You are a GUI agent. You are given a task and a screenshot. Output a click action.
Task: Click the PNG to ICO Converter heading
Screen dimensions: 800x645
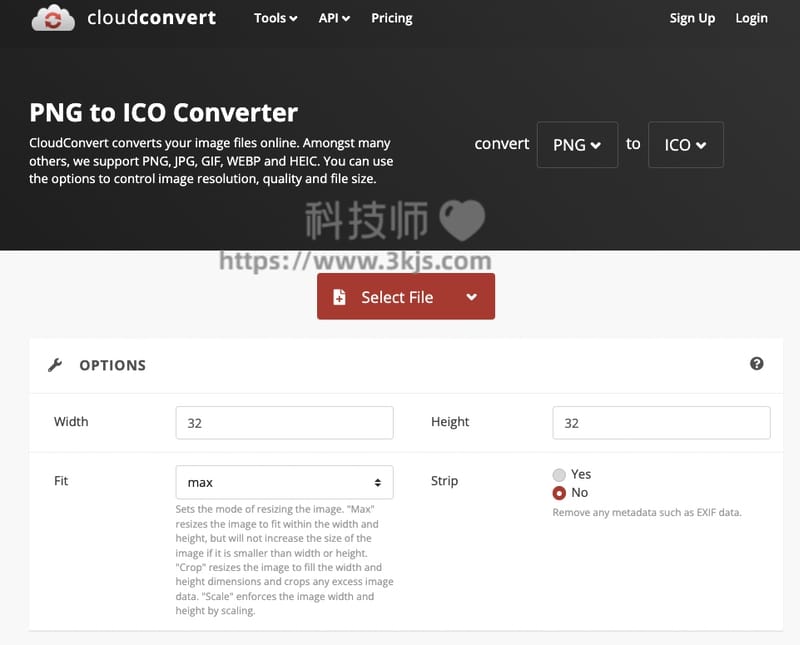(163, 113)
